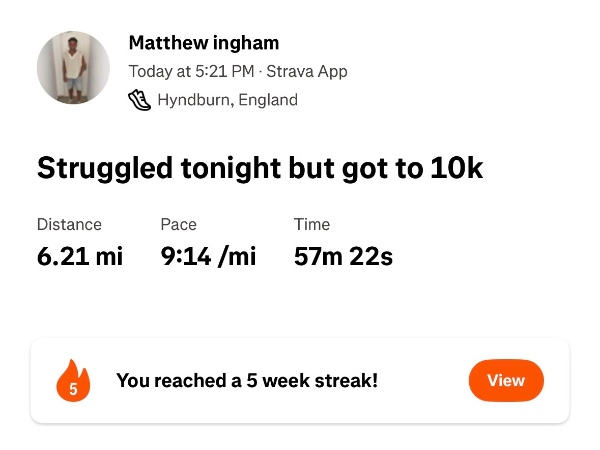Click the 57m 22s time value
The width and height of the screenshot is (600, 450).
click(343, 256)
